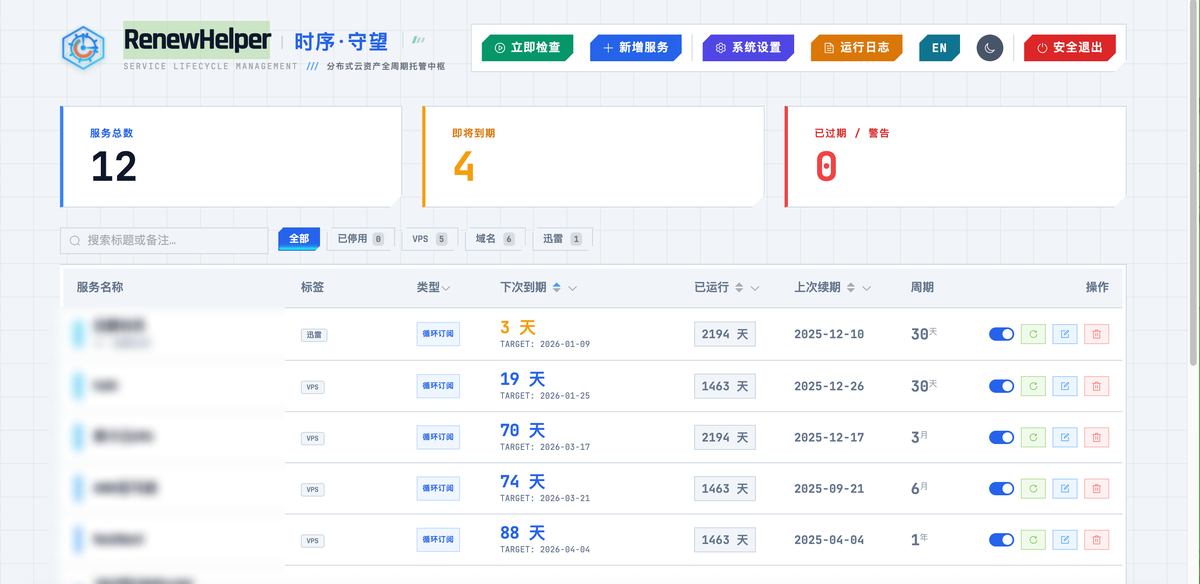Image resolution: width=1200 pixels, height=584 pixels.
Task: Click the 迅雷 tag in first row
Action: [314, 335]
